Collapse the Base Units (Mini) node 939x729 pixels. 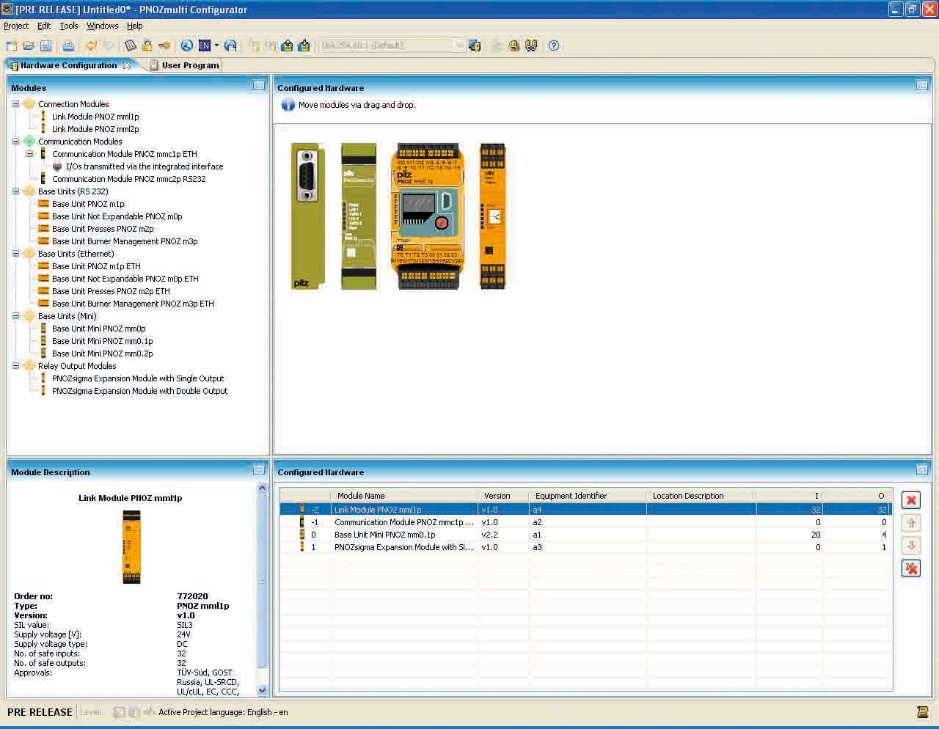coord(16,316)
